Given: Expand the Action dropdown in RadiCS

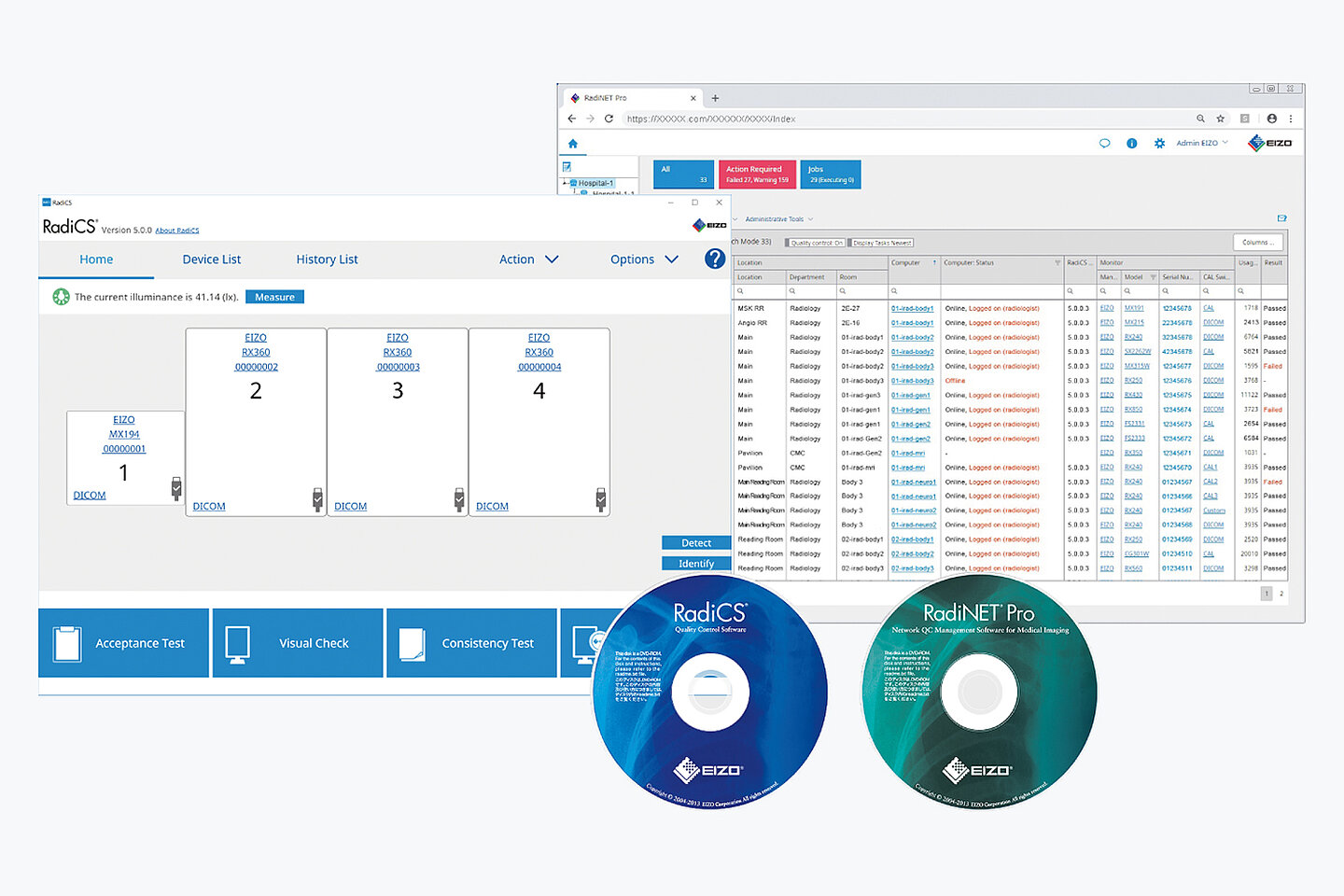Looking at the screenshot, I should (528, 259).
